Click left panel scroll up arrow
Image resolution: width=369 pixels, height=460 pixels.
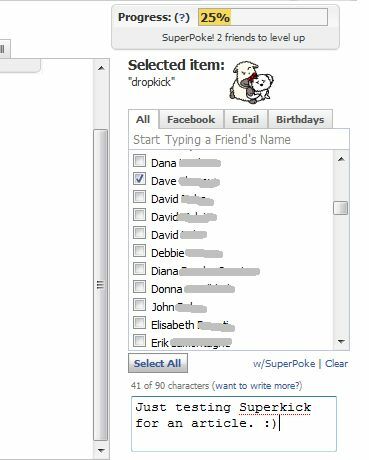(101, 68)
